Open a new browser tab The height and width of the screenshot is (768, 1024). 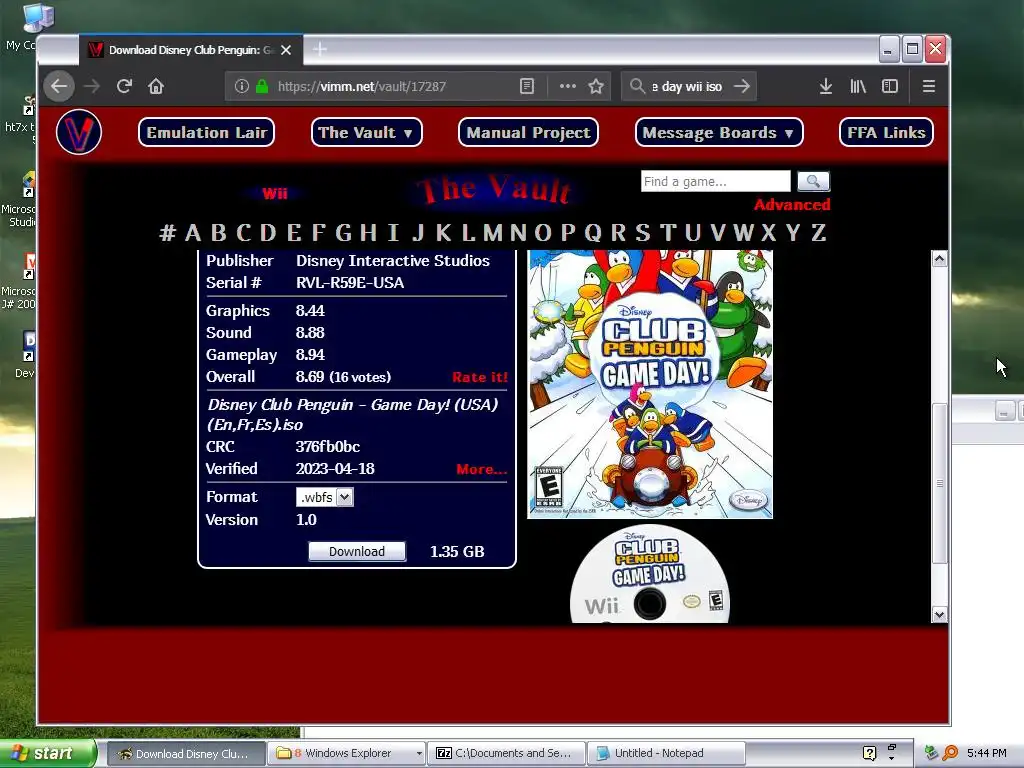tap(319, 50)
